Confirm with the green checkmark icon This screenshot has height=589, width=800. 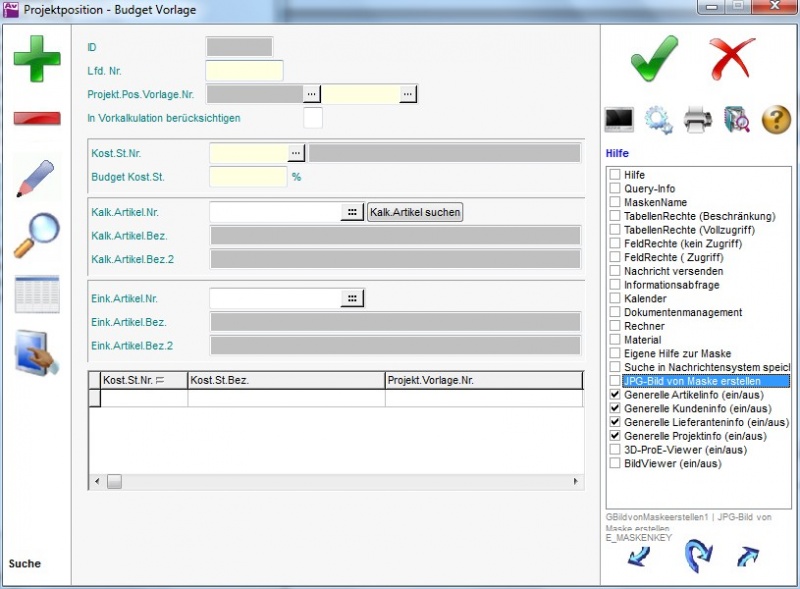coord(655,58)
